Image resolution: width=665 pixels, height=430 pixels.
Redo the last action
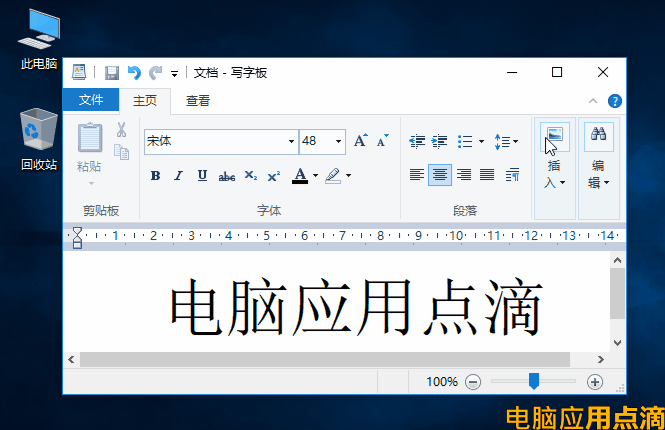coord(156,73)
